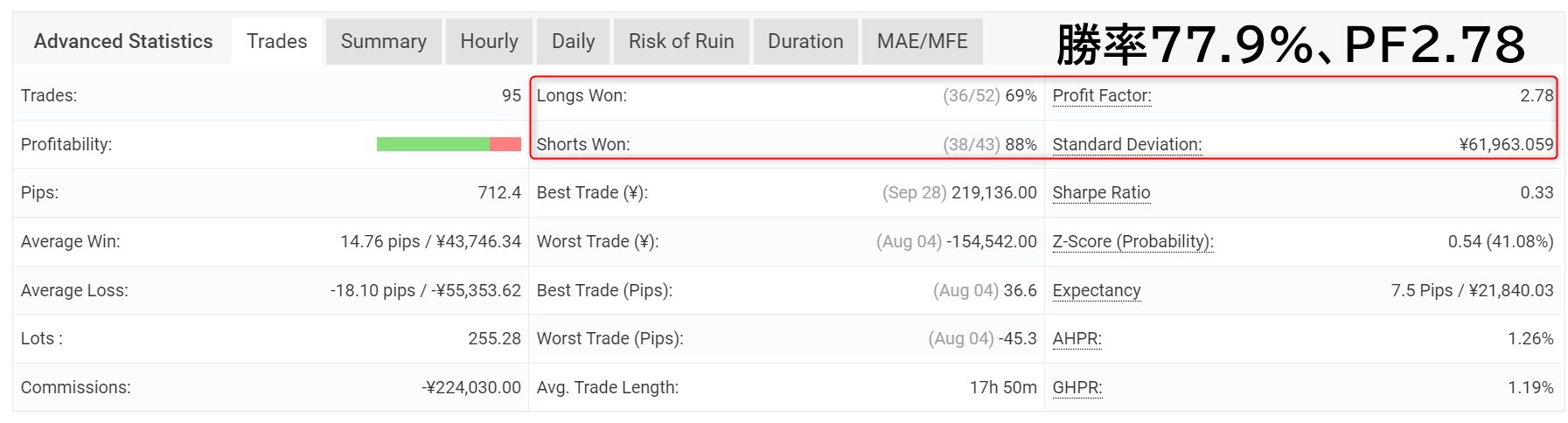Click the GHPR label
1568x423 pixels.
(x=1077, y=387)
